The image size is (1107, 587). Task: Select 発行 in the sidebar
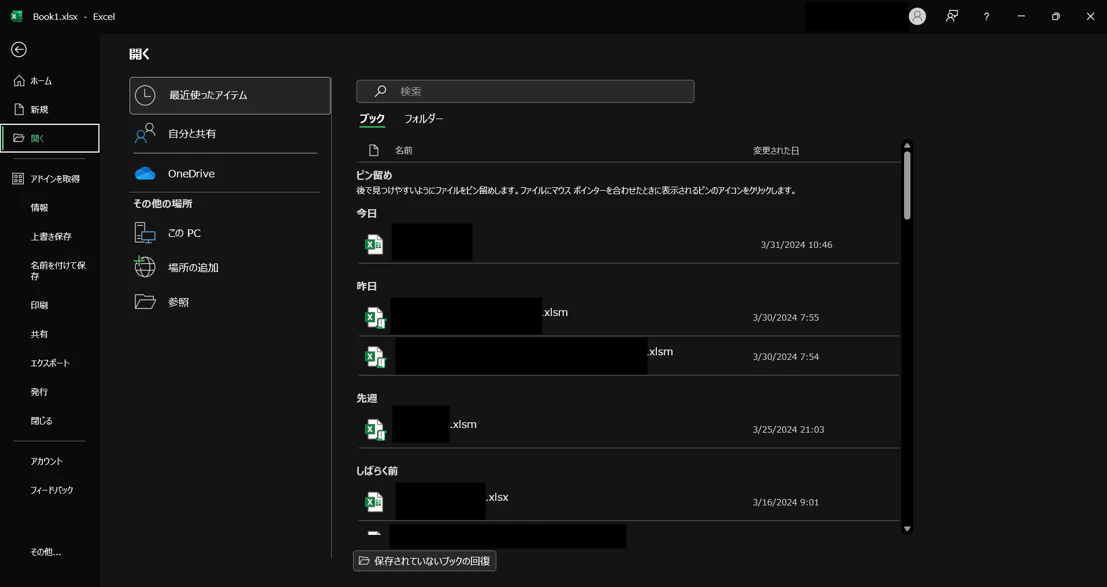coord(40,392)
